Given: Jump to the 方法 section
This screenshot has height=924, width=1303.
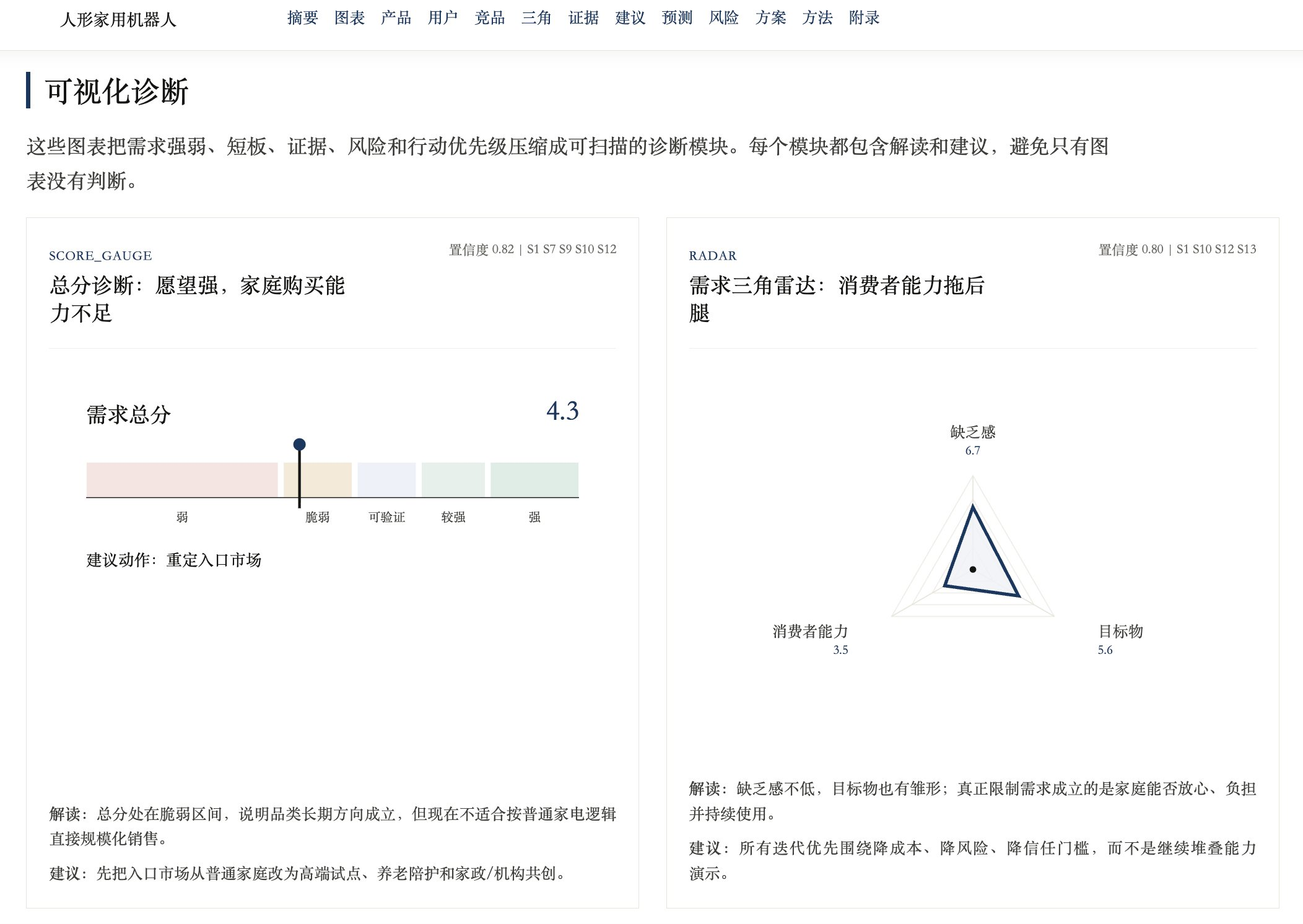Looking at the screenshot, I should (817, 18).
